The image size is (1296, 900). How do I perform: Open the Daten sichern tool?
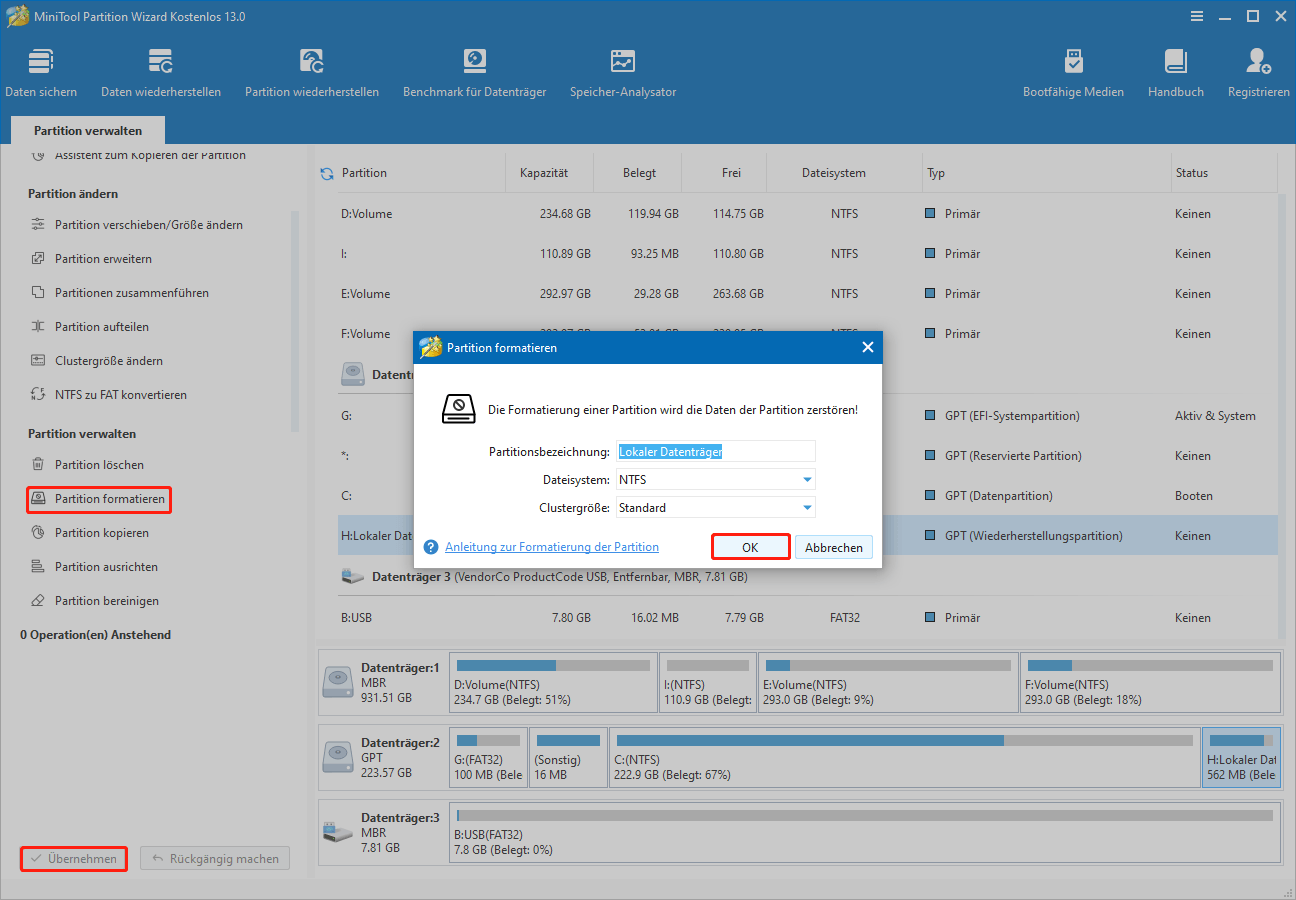click(x=41, y=70)
